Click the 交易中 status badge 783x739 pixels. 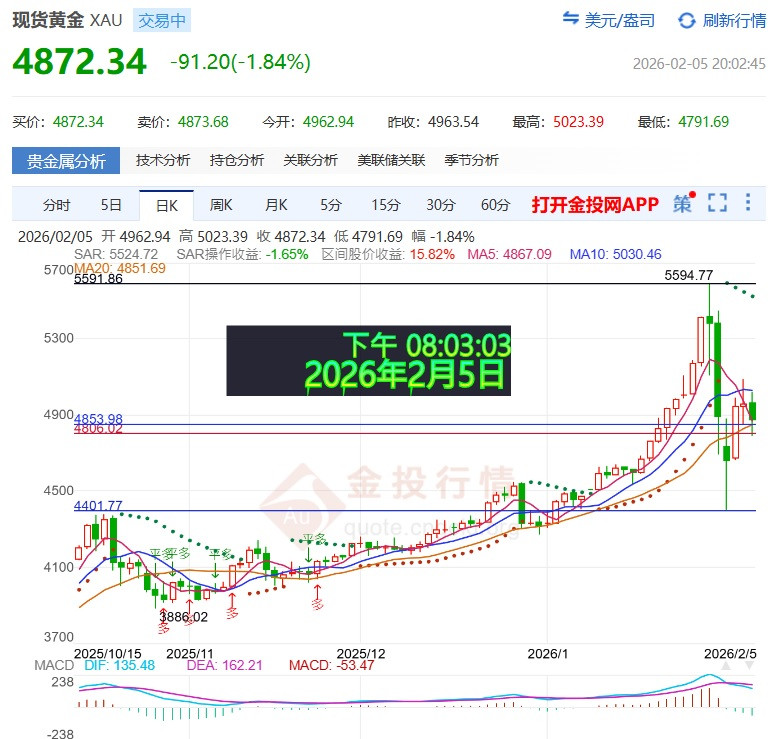162,20
